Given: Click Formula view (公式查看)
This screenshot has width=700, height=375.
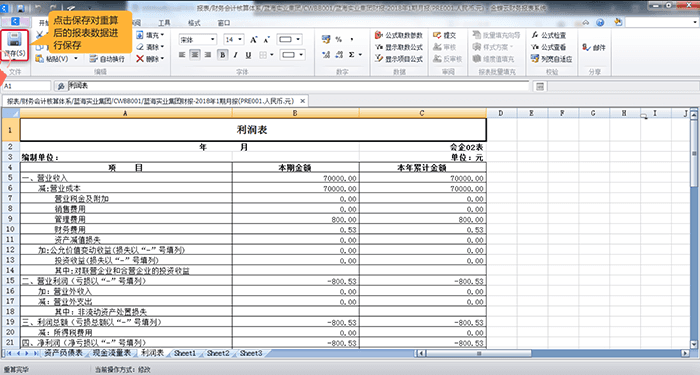Looking at the screenshot, I should (549, 47).
